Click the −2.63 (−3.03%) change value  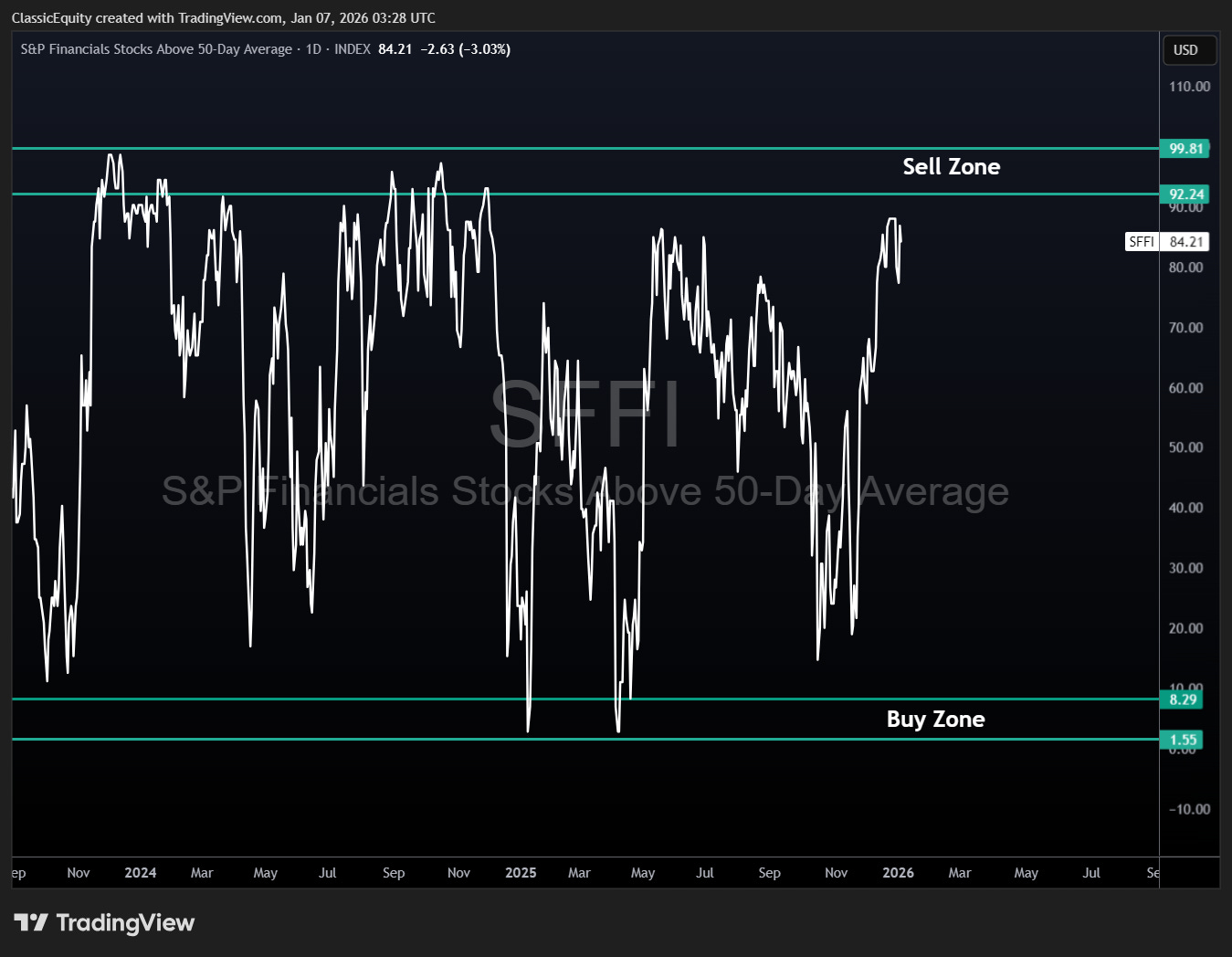(x=465, y=49)
